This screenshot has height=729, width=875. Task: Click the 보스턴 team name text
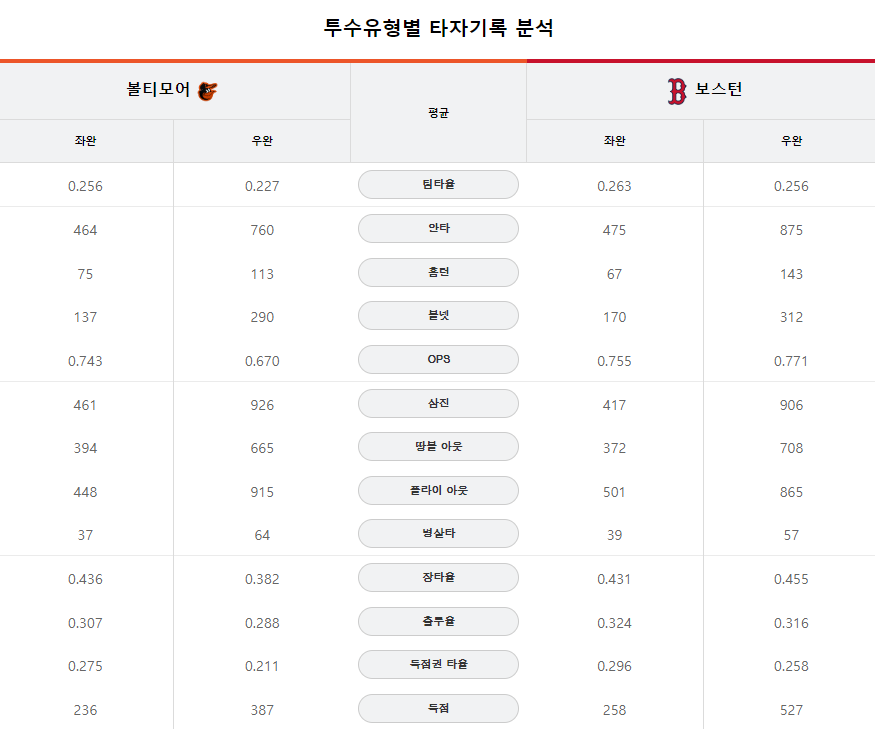(x=719, y=90)
